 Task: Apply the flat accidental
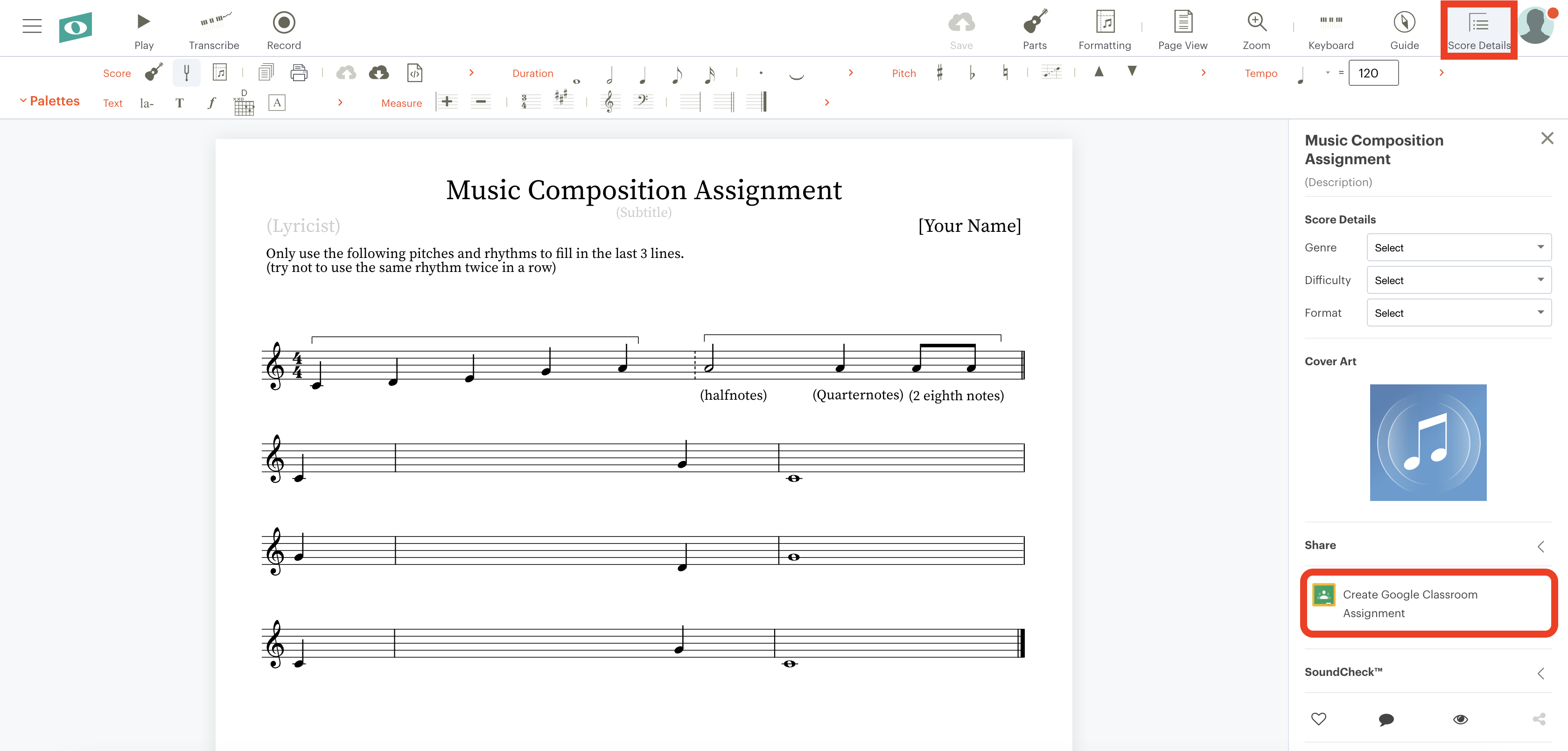pos(972,73)
